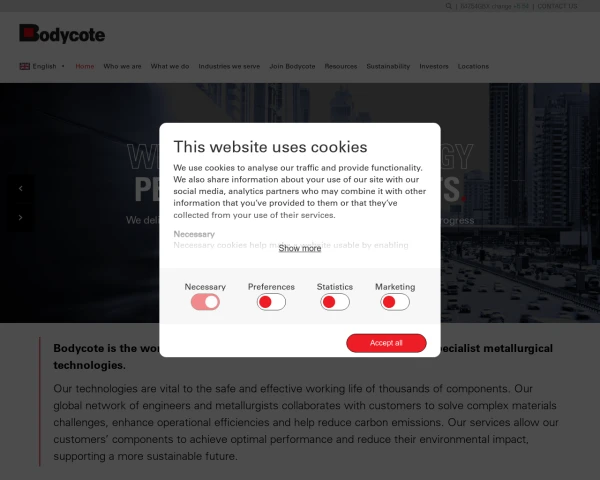
Task: Select the Home menu item
Action: pyautogui.click(x=85, y=66)
